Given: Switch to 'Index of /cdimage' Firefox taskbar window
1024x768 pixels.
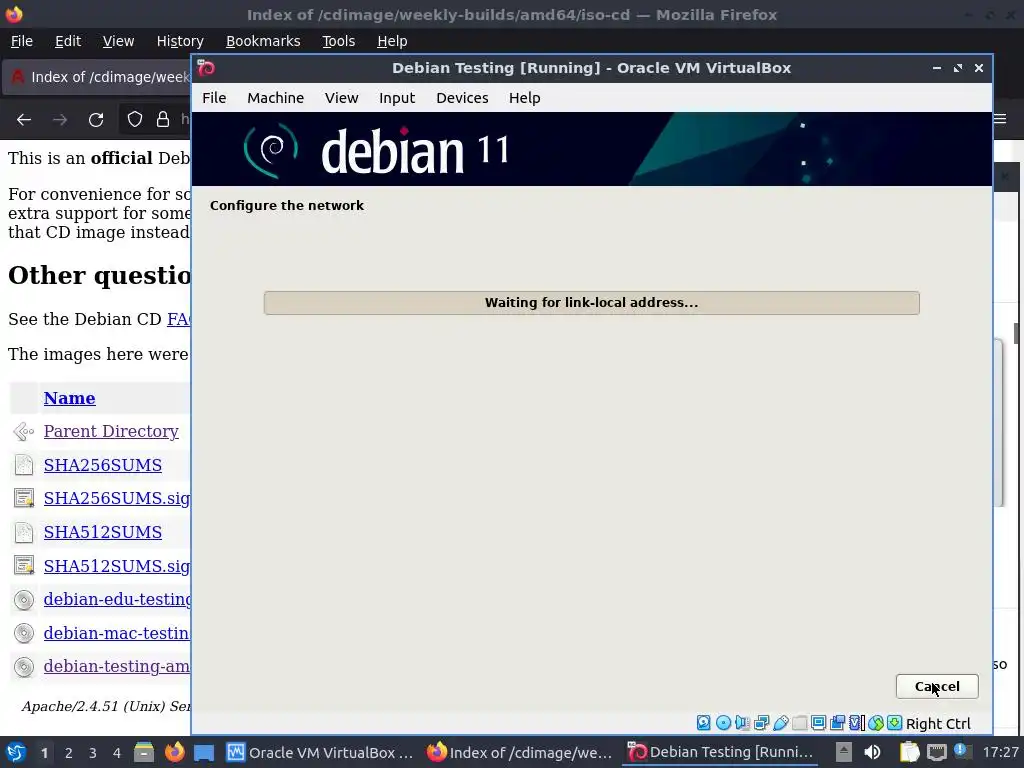Looking at the screenshot, I should point(520,752).
